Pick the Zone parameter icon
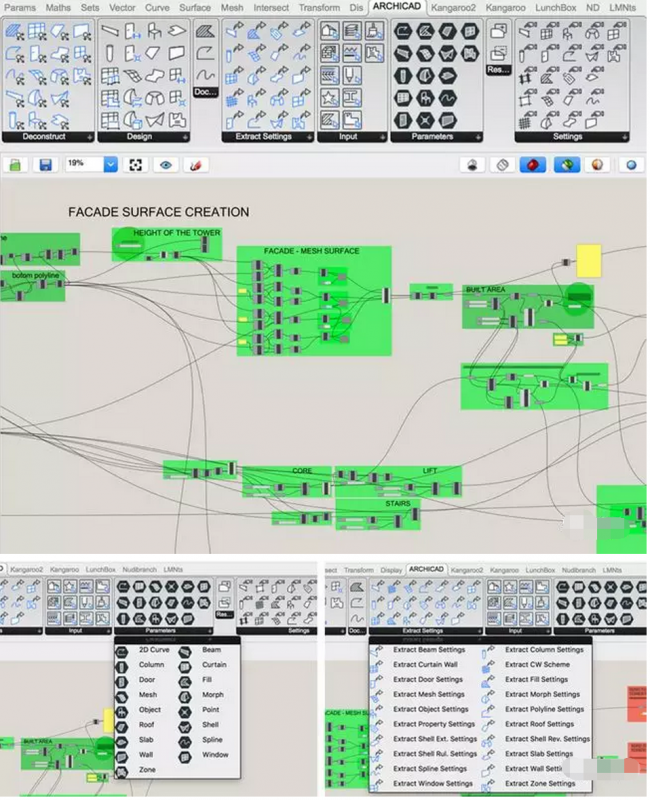Viewport: 650px width, 800px height. pyautogui.click(x=121, y=771)
